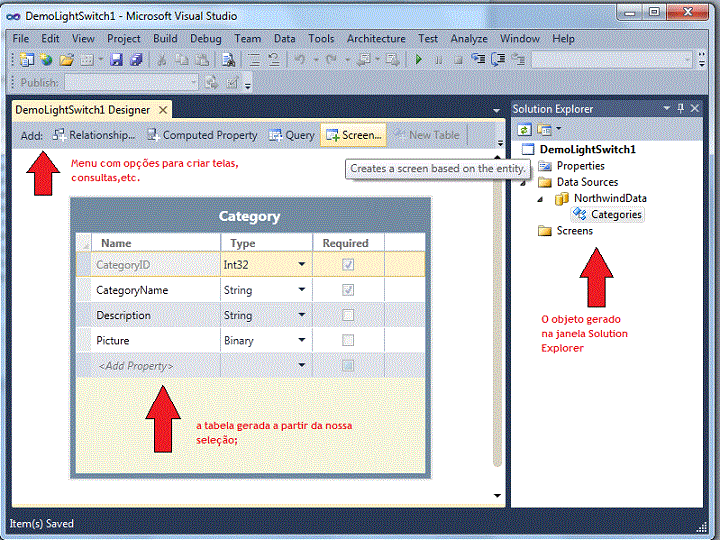Click the Open File folder icon

tap(66, 60)
